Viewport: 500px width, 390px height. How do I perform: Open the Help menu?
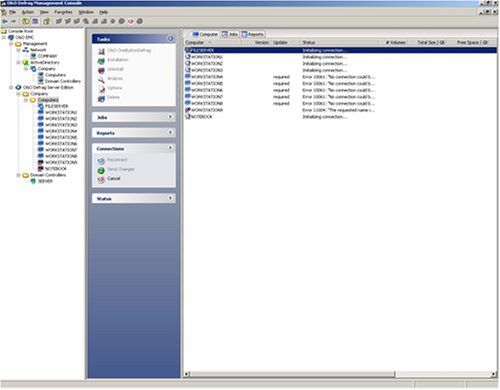click(103, 12)
